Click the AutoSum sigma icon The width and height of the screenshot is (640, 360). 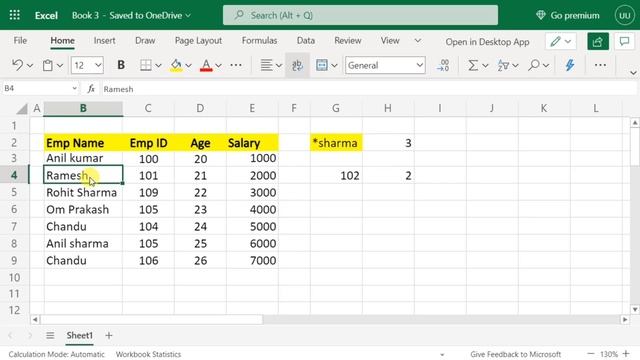[x=473, y=65]
